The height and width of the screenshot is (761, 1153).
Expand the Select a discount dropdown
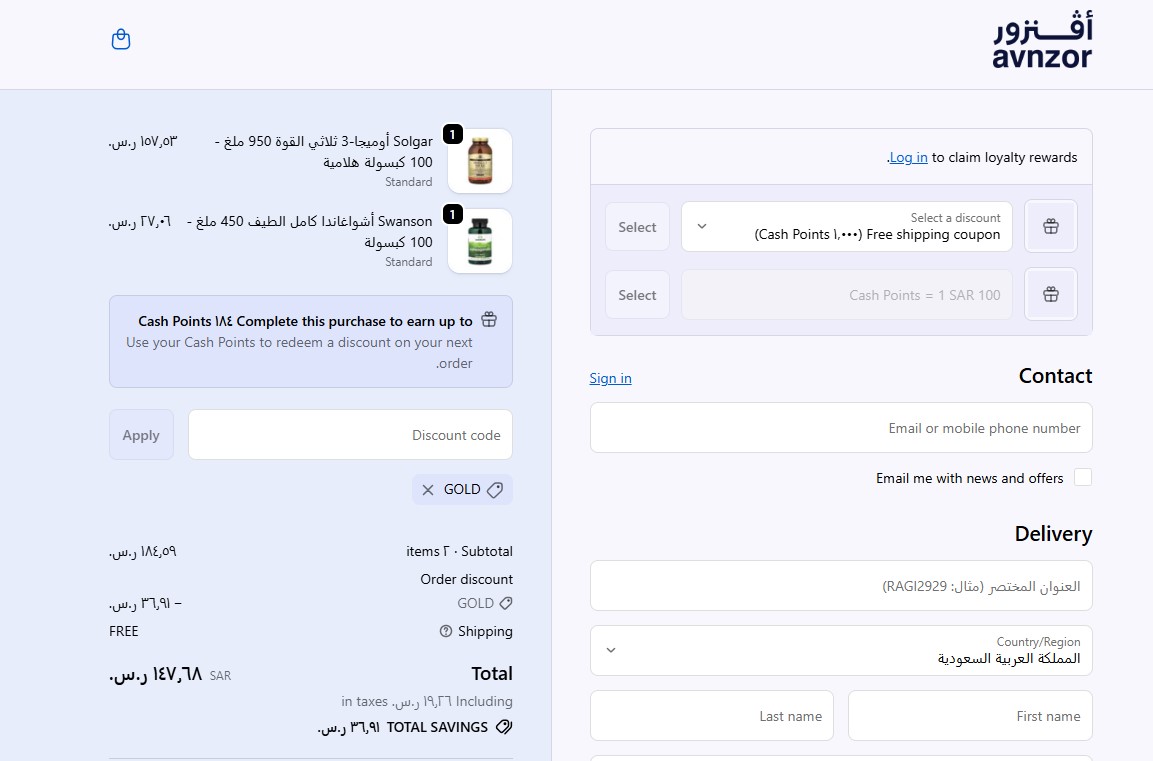pos(846,226)
